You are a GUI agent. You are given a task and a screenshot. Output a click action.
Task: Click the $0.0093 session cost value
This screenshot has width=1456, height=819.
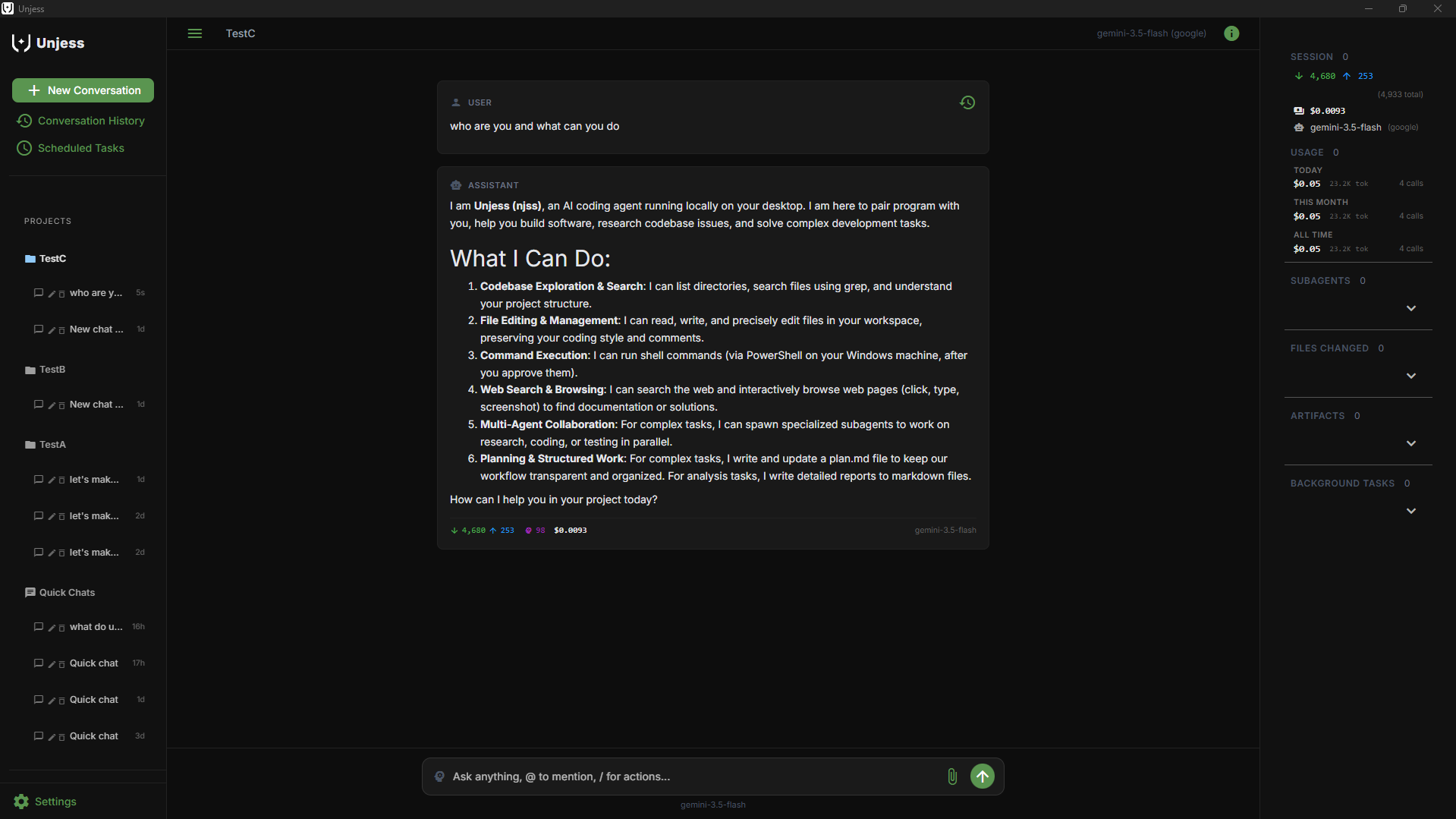(1327, 111)
